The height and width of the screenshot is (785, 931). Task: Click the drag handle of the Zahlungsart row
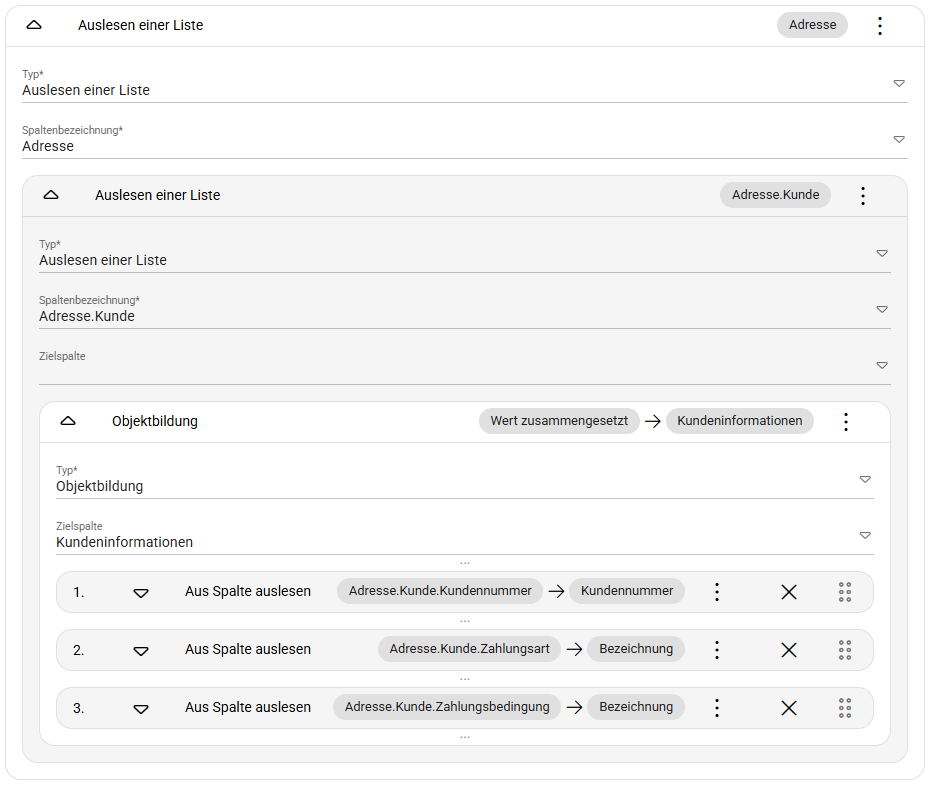point(845,650)
